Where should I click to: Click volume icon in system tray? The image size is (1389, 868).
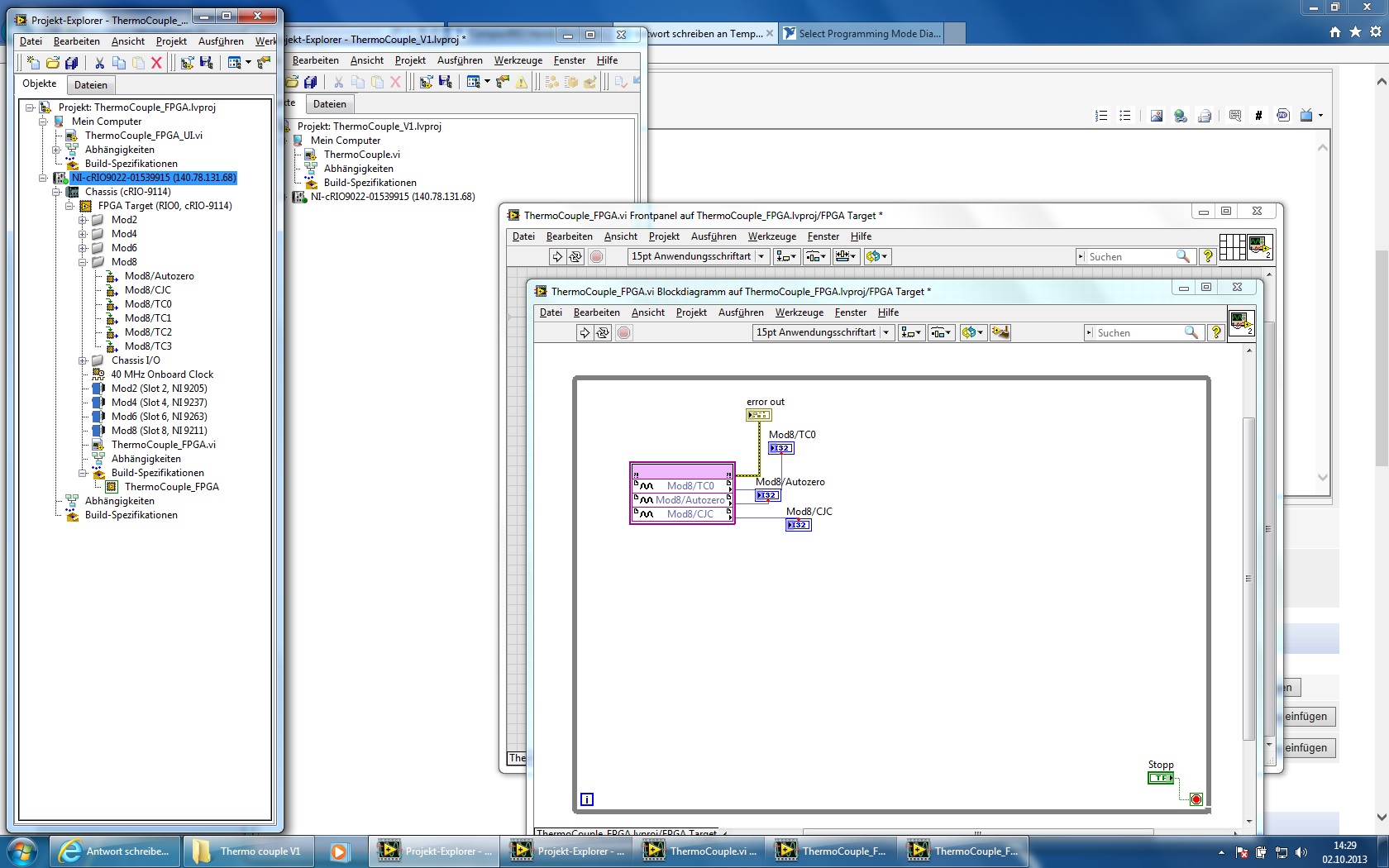[1301, 852]
